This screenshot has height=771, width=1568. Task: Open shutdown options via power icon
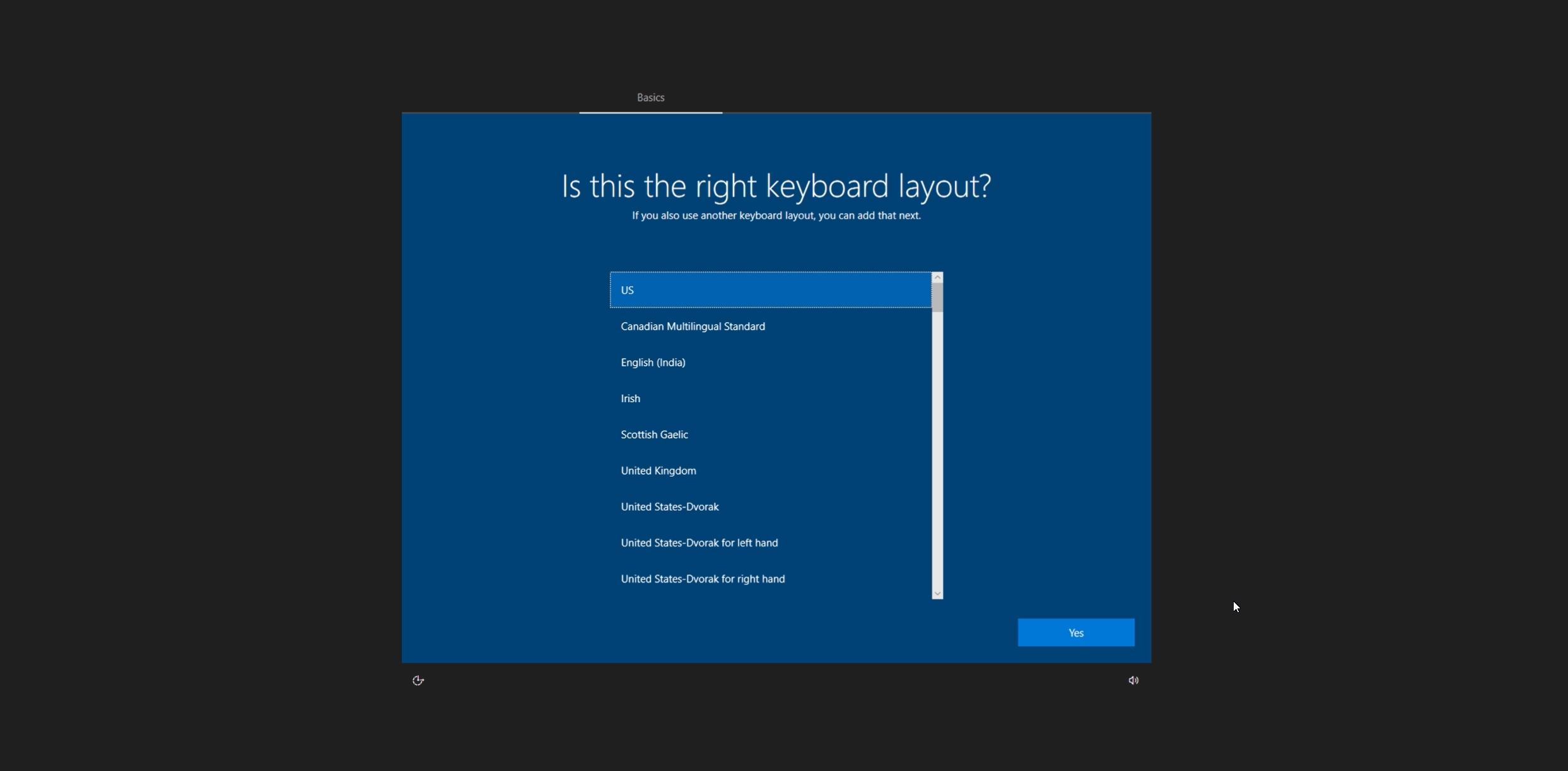(x=418, y=680)
